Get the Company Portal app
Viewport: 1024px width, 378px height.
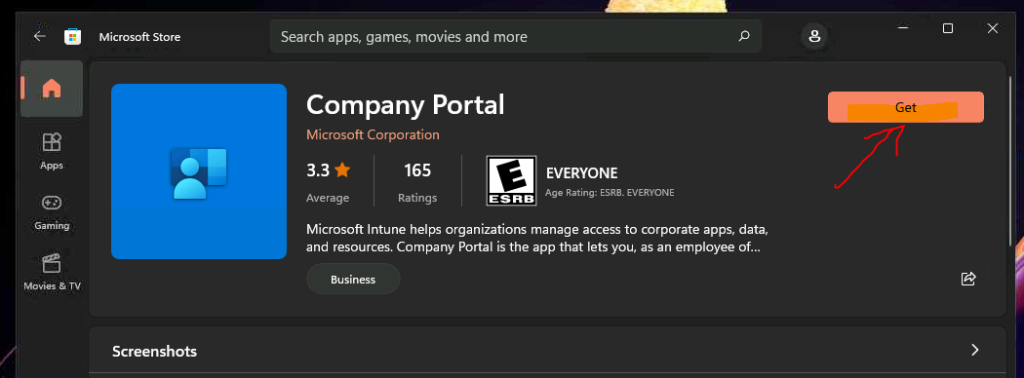[906, 107]
